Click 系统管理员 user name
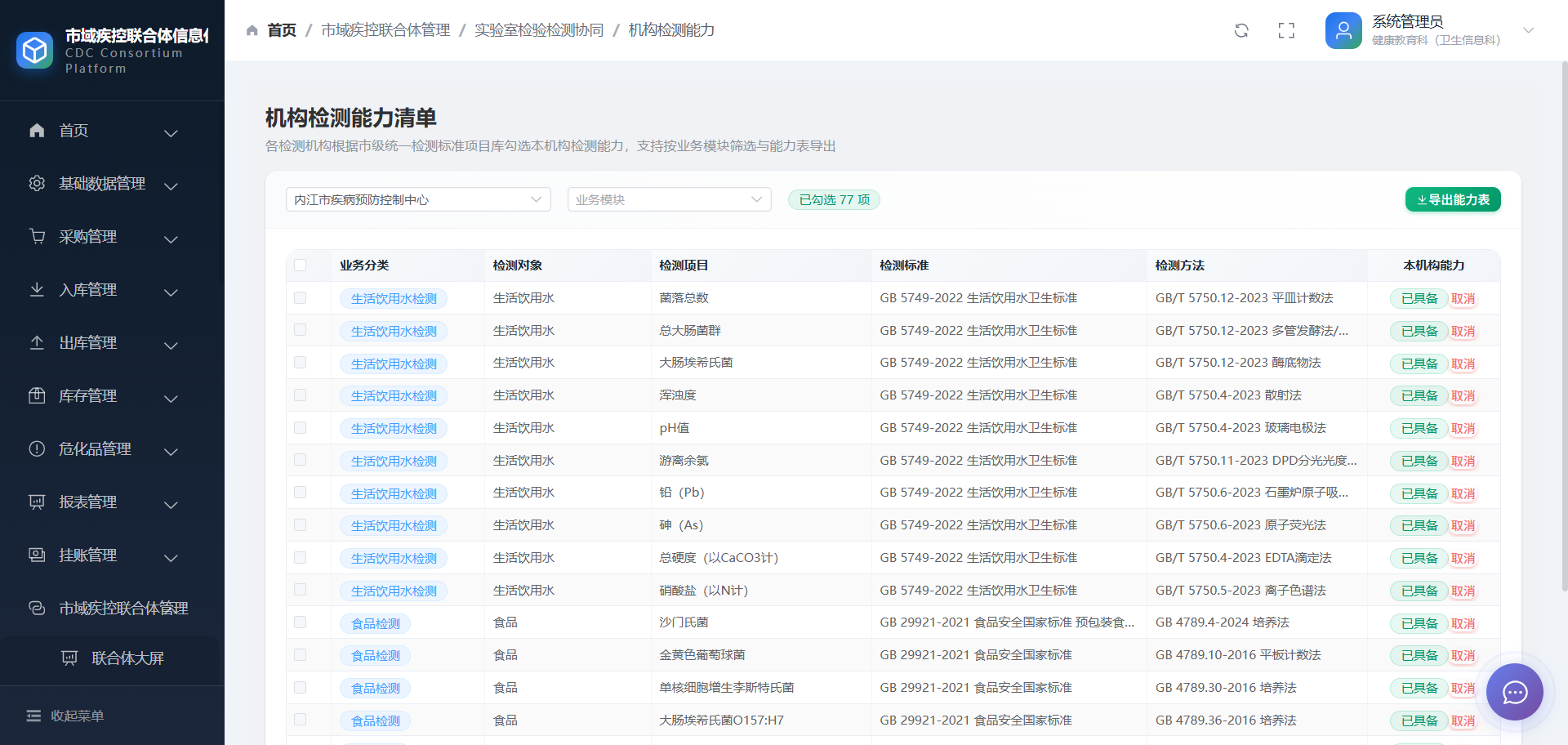The height and width of the screenshot is (745, 1568). (1407, 21)
